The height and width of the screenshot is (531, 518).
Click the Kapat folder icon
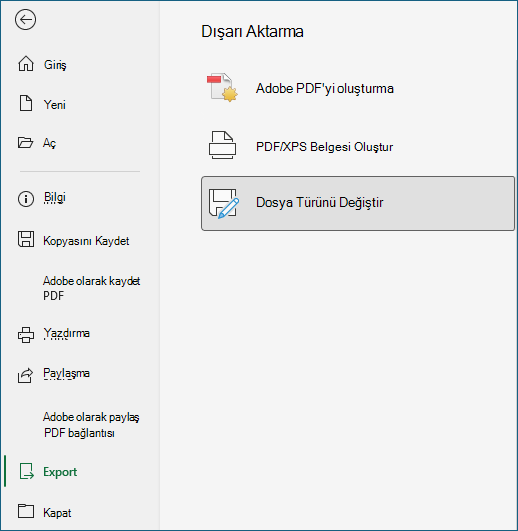coord(26,511)
